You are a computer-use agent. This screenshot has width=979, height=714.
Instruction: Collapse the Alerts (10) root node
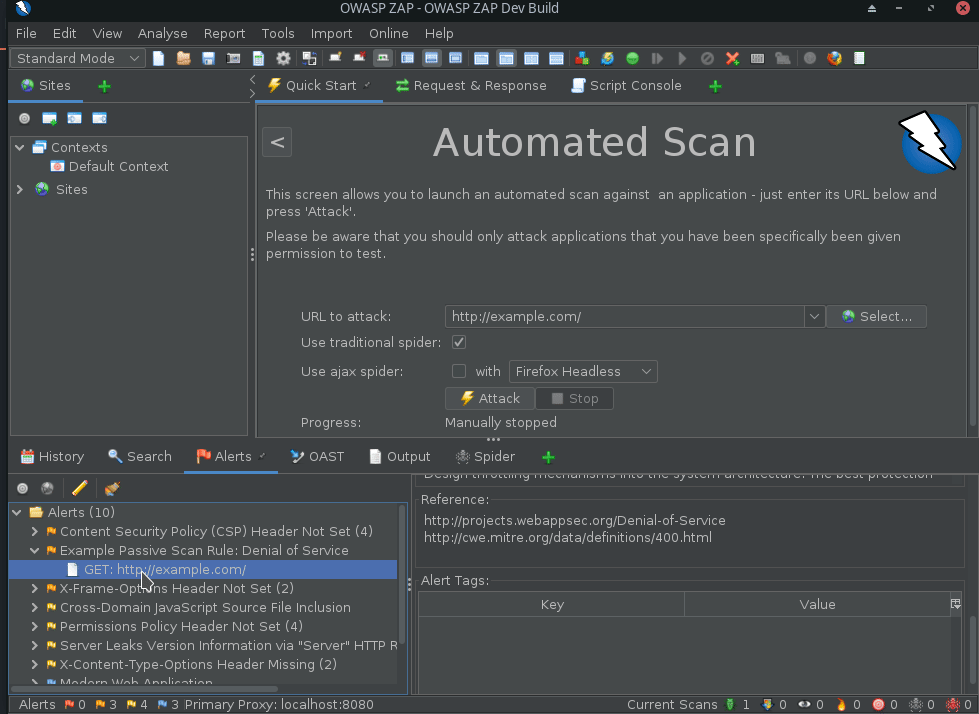pyautogui.click(x=17, y=512)
